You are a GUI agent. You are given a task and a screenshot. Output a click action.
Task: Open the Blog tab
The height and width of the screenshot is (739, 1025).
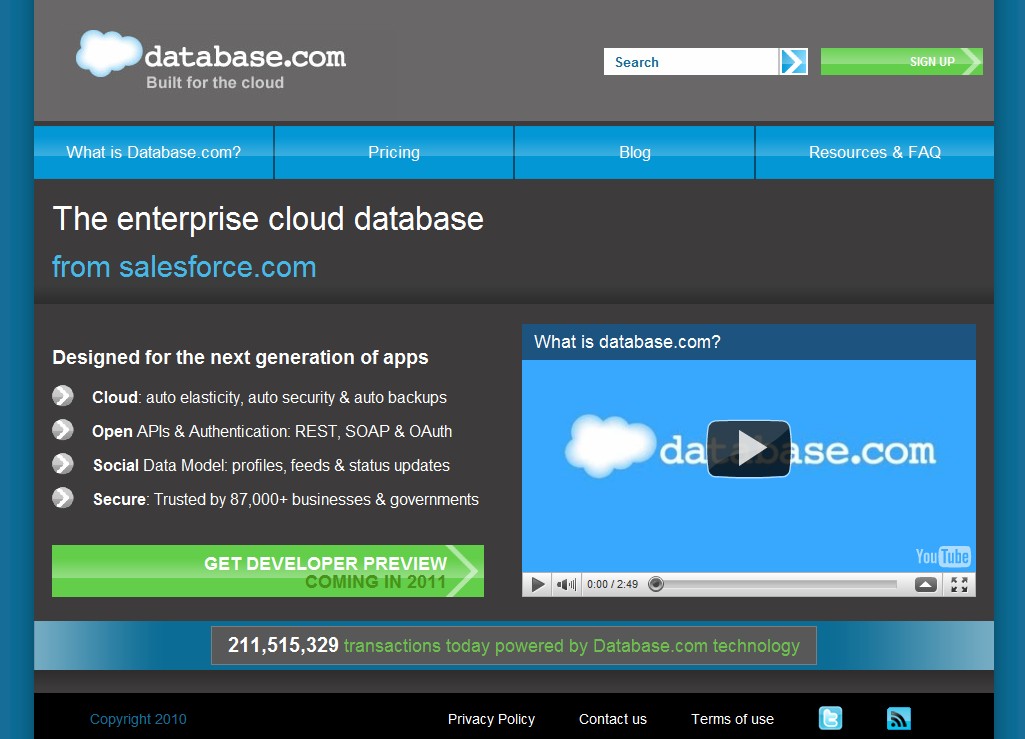click(635, 152)
